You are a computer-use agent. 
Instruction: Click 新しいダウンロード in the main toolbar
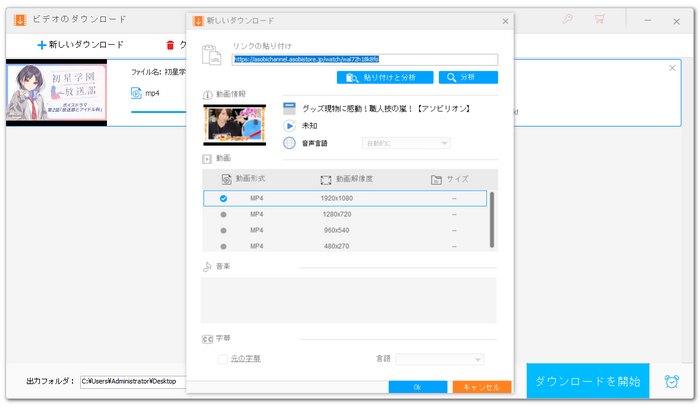[x=80, y=45]
